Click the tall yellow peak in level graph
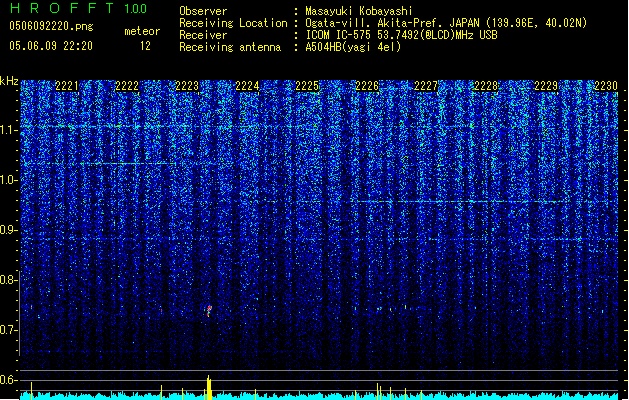 point(209,388)
